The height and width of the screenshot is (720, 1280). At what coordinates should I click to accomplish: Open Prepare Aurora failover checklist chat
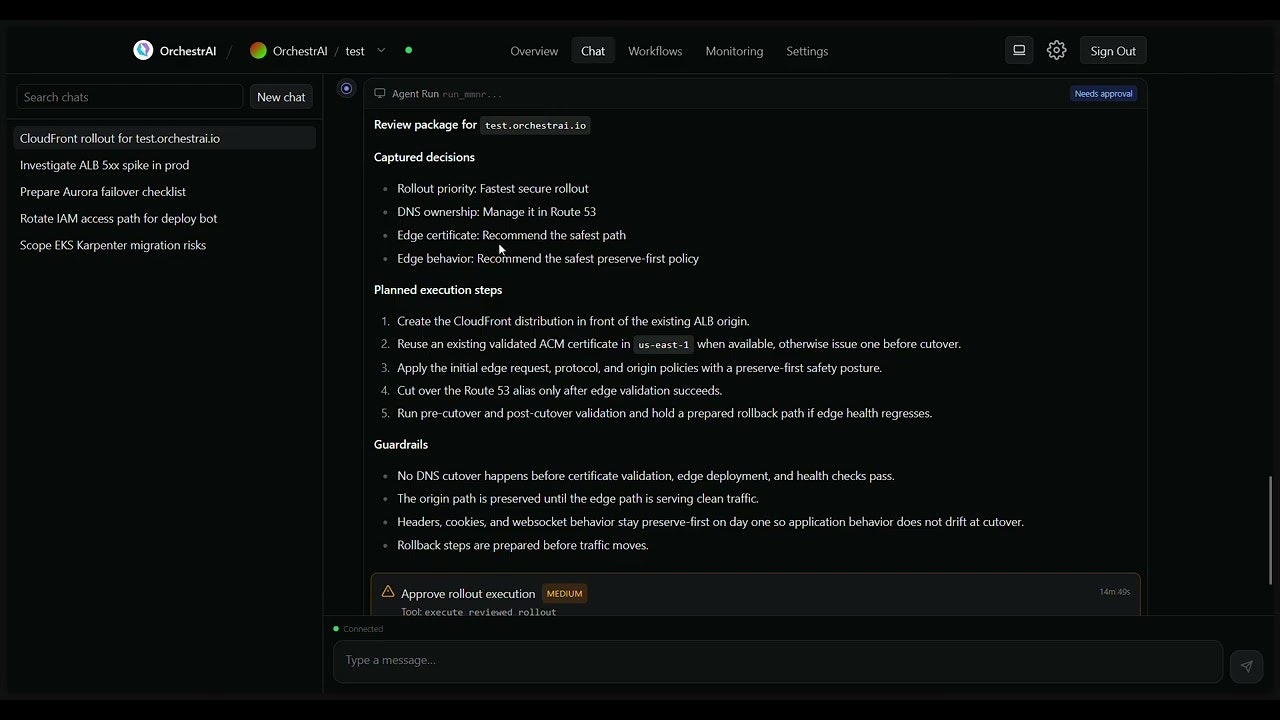(165, 192)
